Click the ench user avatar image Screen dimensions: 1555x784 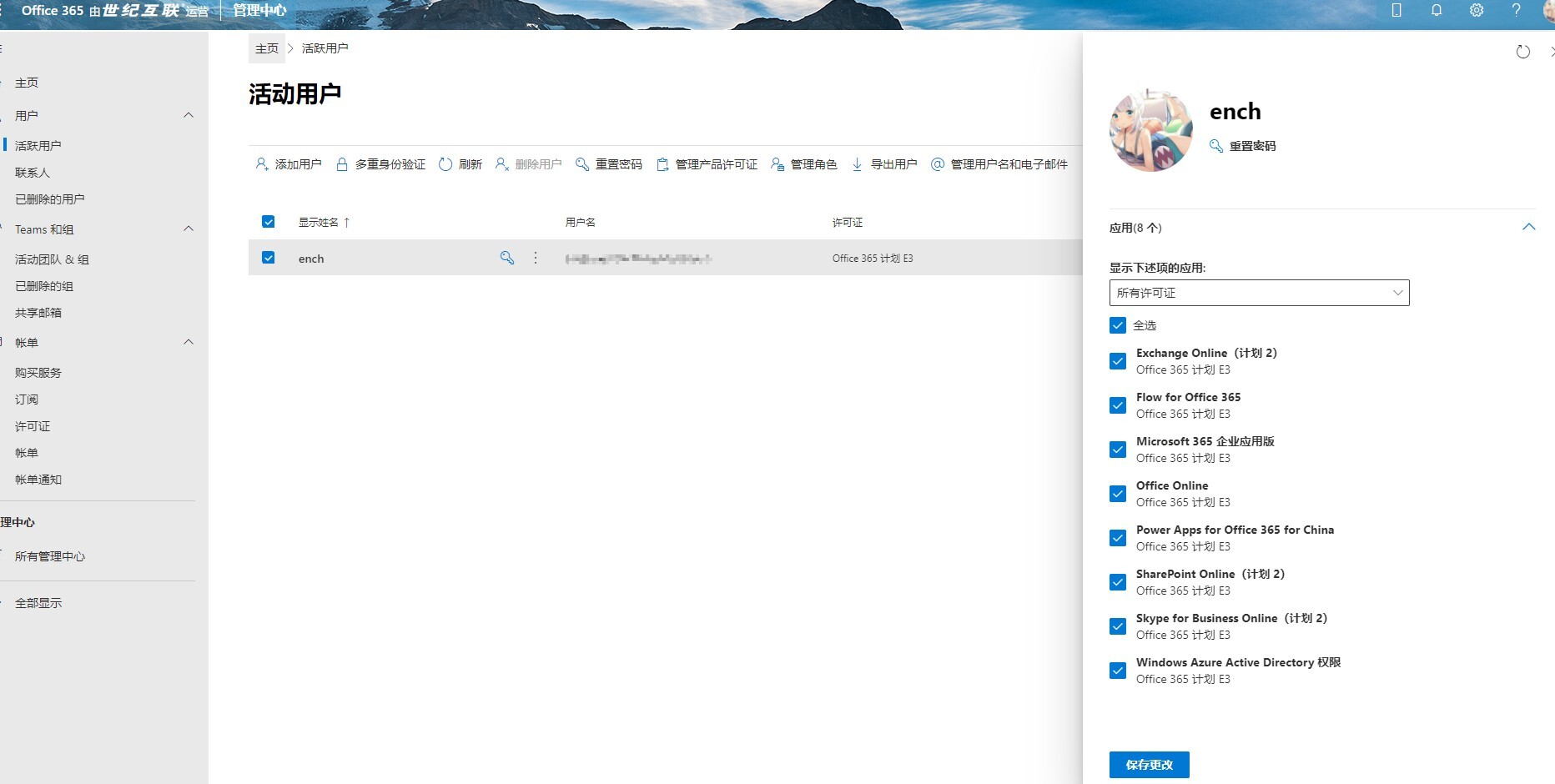tap(1151, 130)
